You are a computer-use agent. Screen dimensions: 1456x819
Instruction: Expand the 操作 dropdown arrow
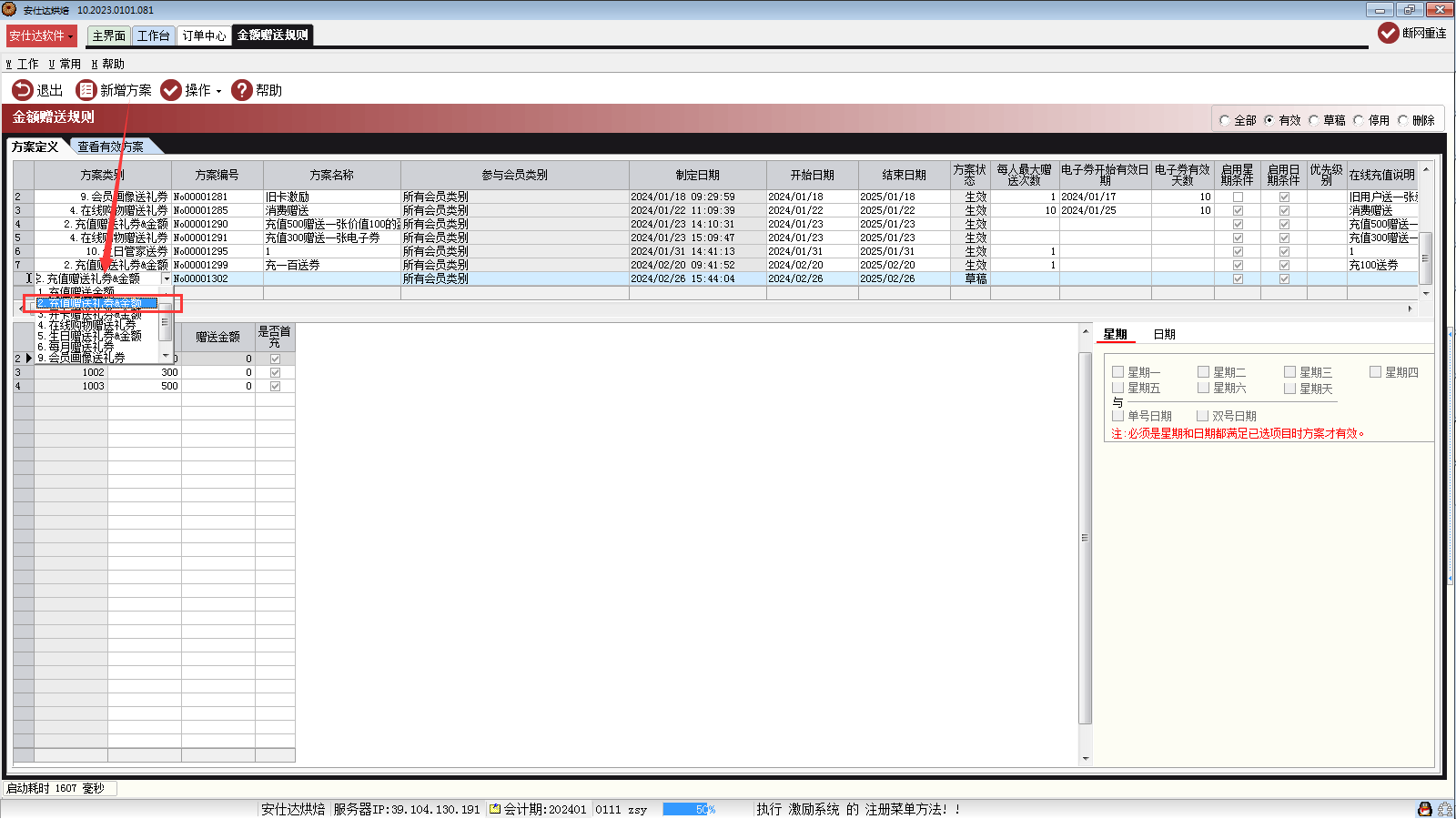(x=219, y=91)
